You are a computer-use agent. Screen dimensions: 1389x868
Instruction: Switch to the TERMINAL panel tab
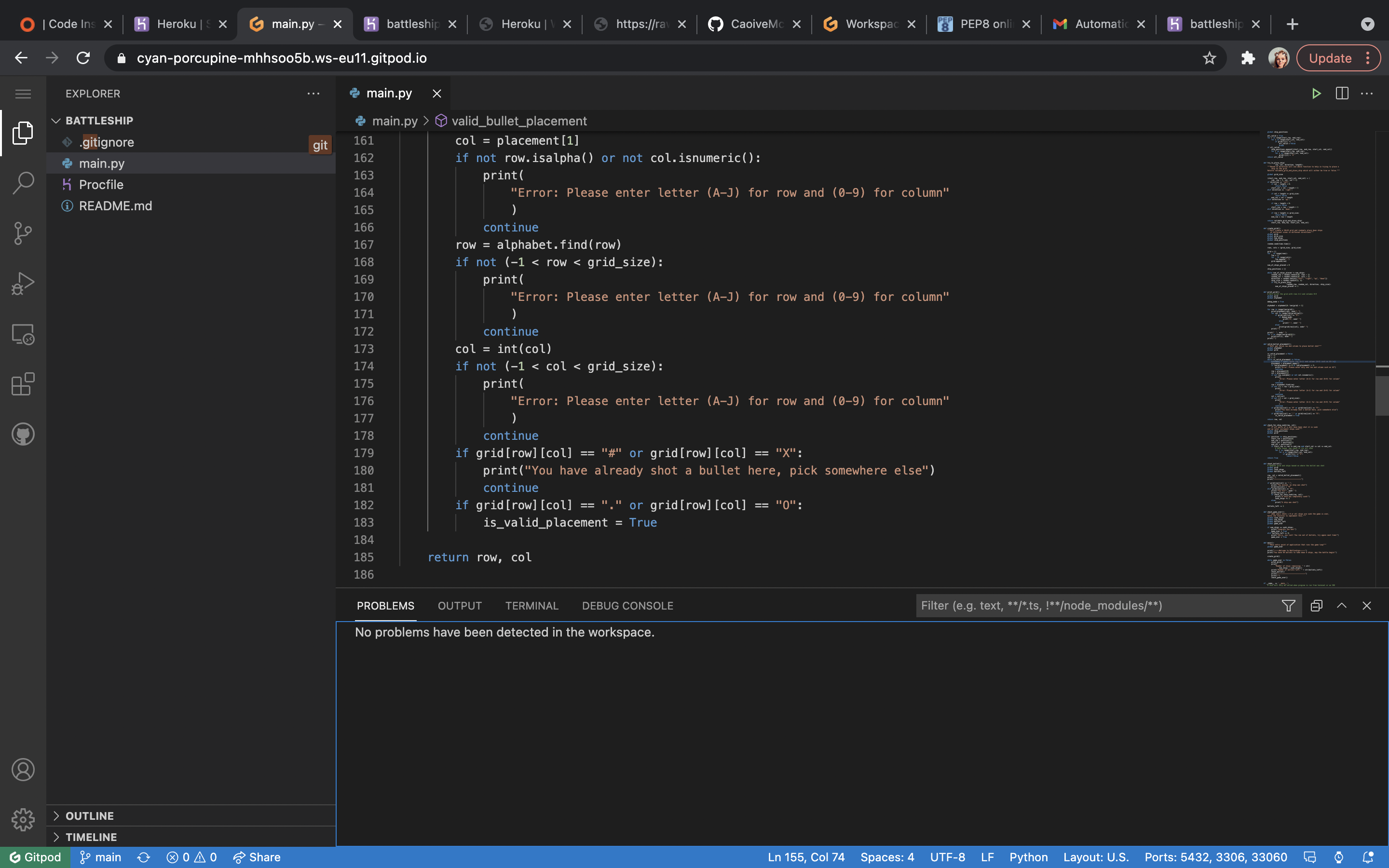531,606
